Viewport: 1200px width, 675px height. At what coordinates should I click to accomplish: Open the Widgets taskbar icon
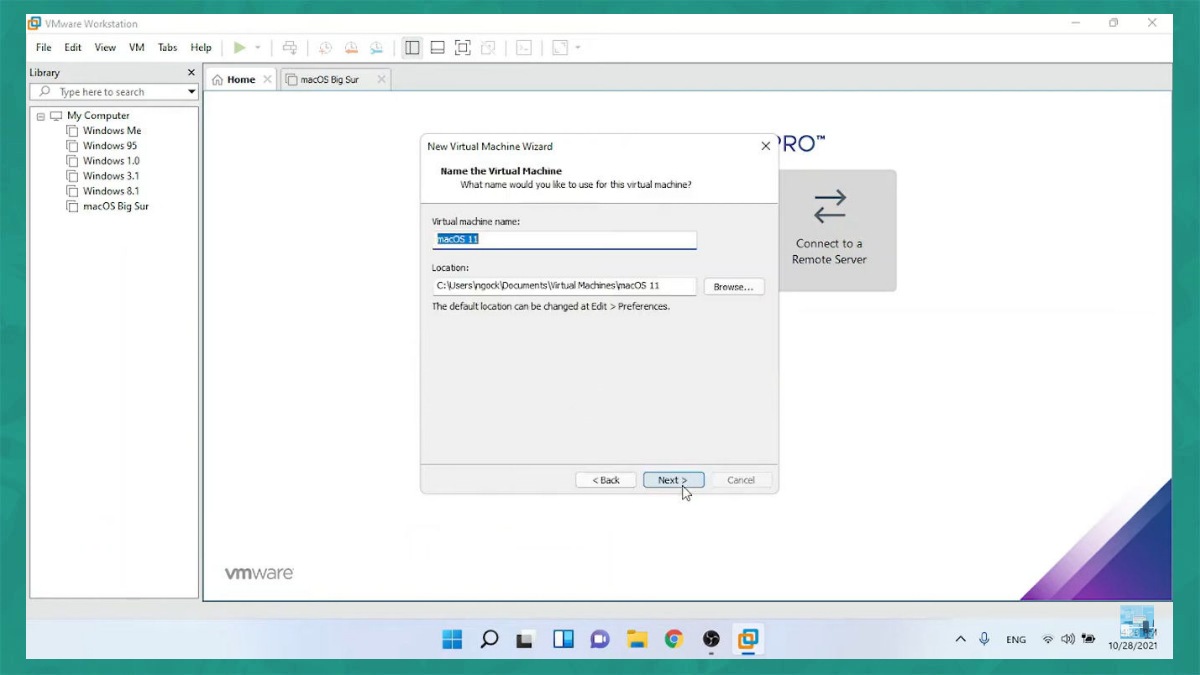pyautogui.click(x=563, y=639)
